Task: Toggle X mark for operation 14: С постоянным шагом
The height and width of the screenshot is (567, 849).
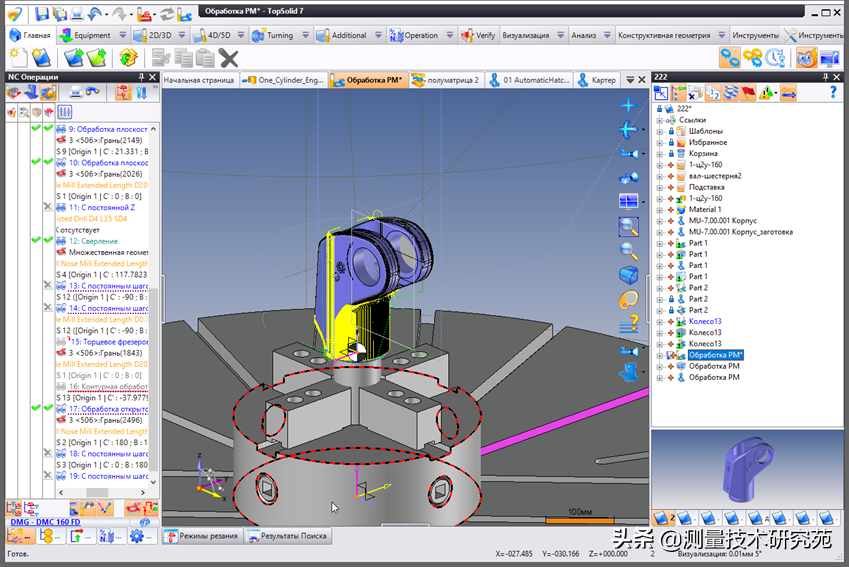Action: click(x=48, y=308)
